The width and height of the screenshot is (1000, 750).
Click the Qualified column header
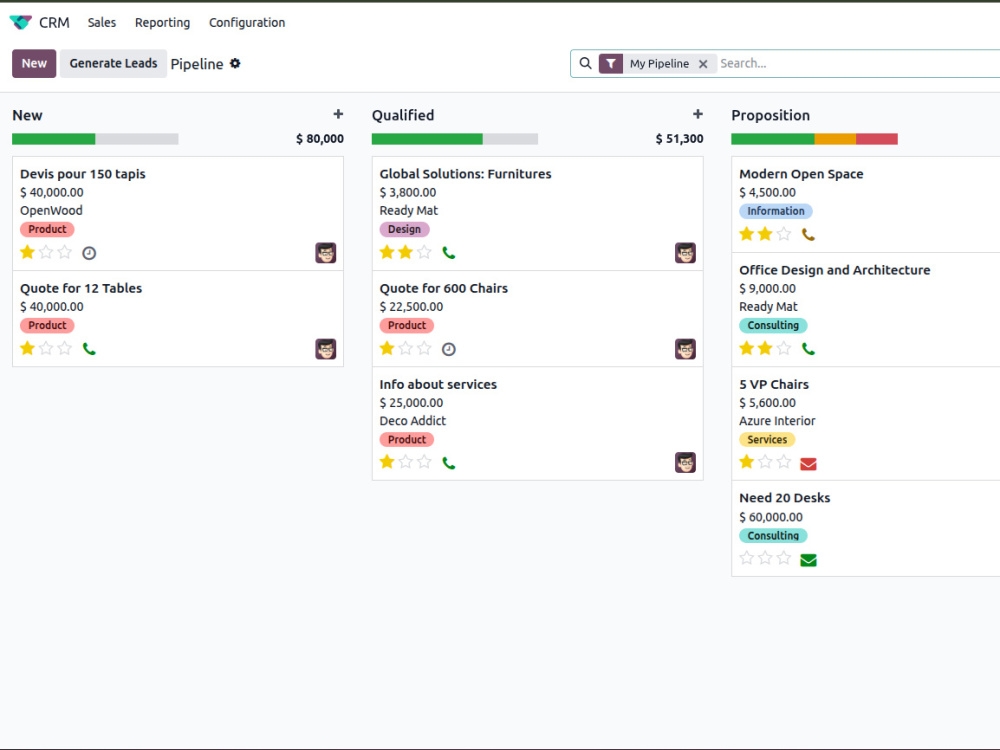(x=403, y=115)
